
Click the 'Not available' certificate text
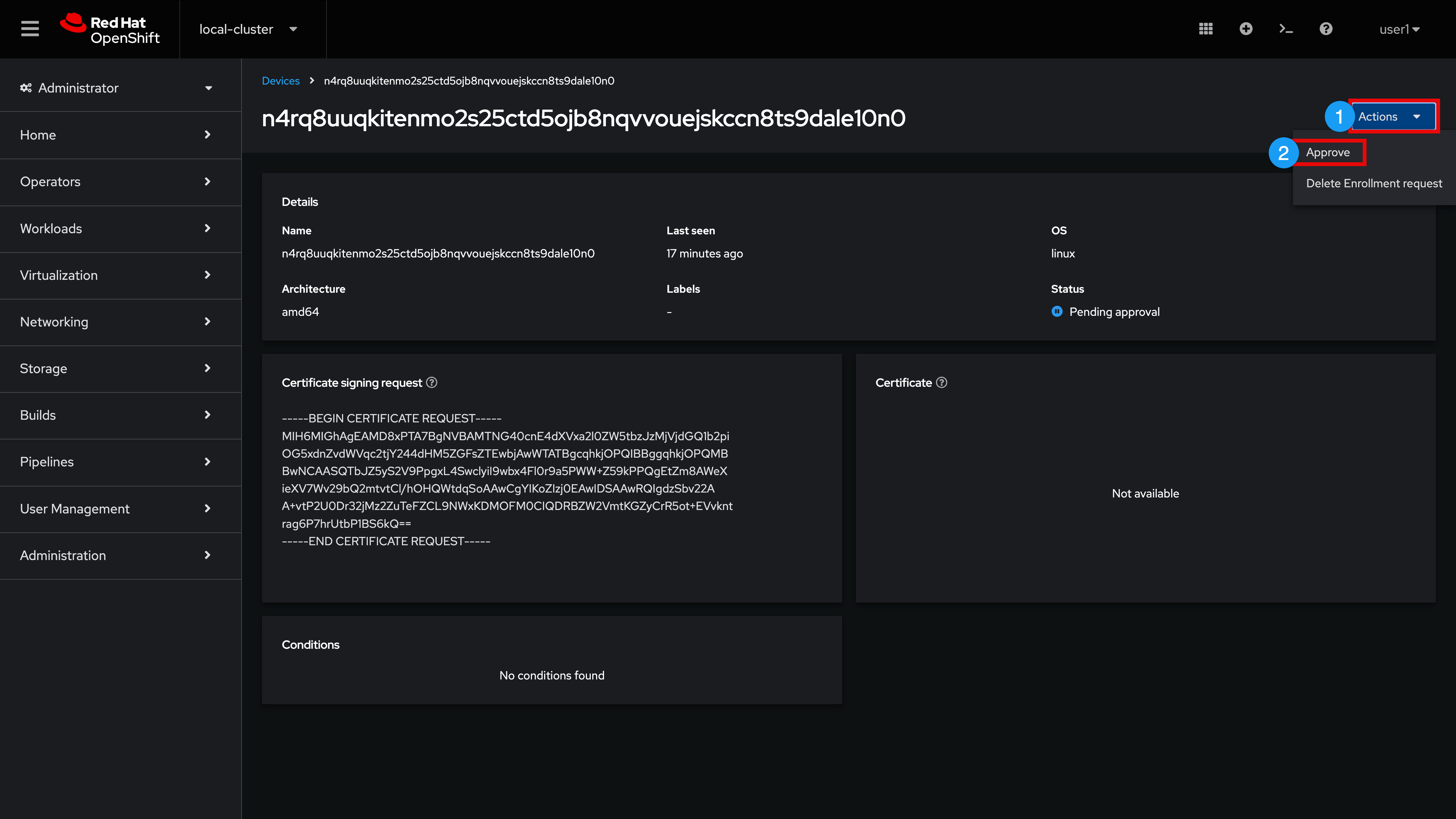pyautogui.click(x=1145, y=493)
